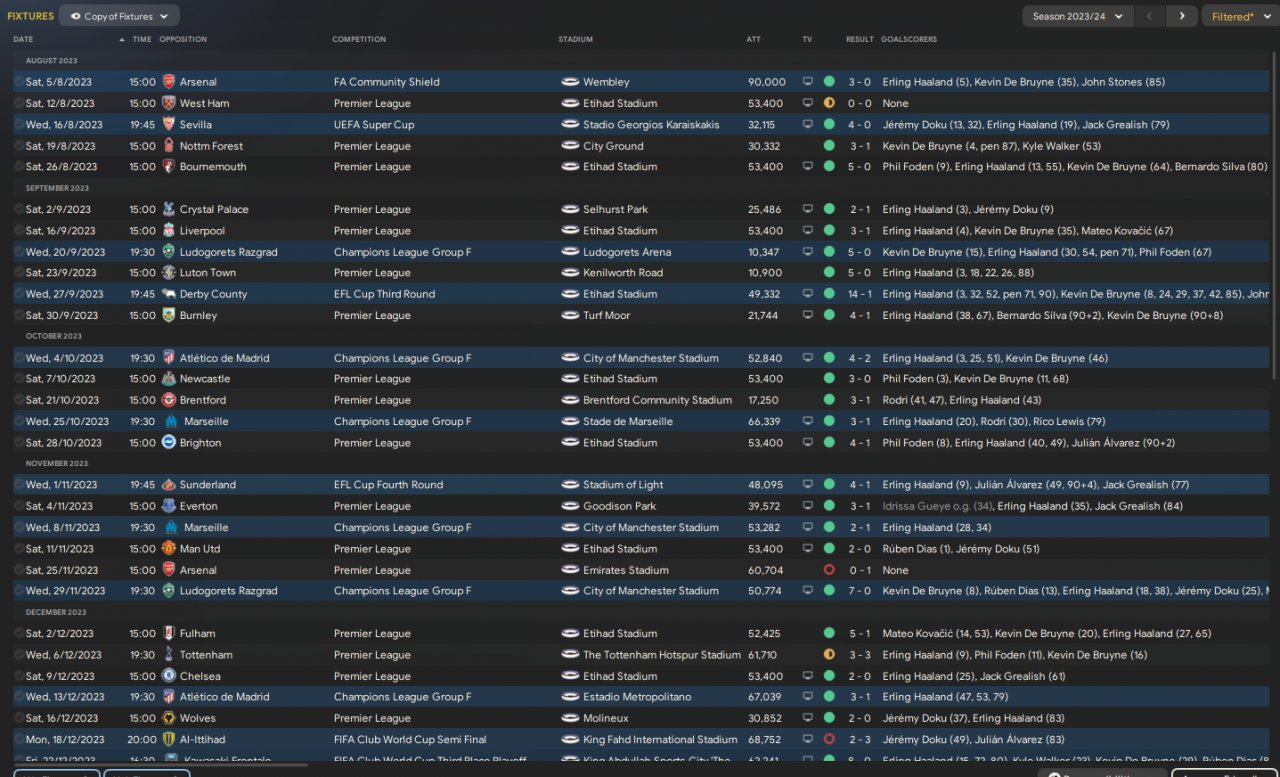
Task: Click the Burnley club badge
Action: coord(169,315)
